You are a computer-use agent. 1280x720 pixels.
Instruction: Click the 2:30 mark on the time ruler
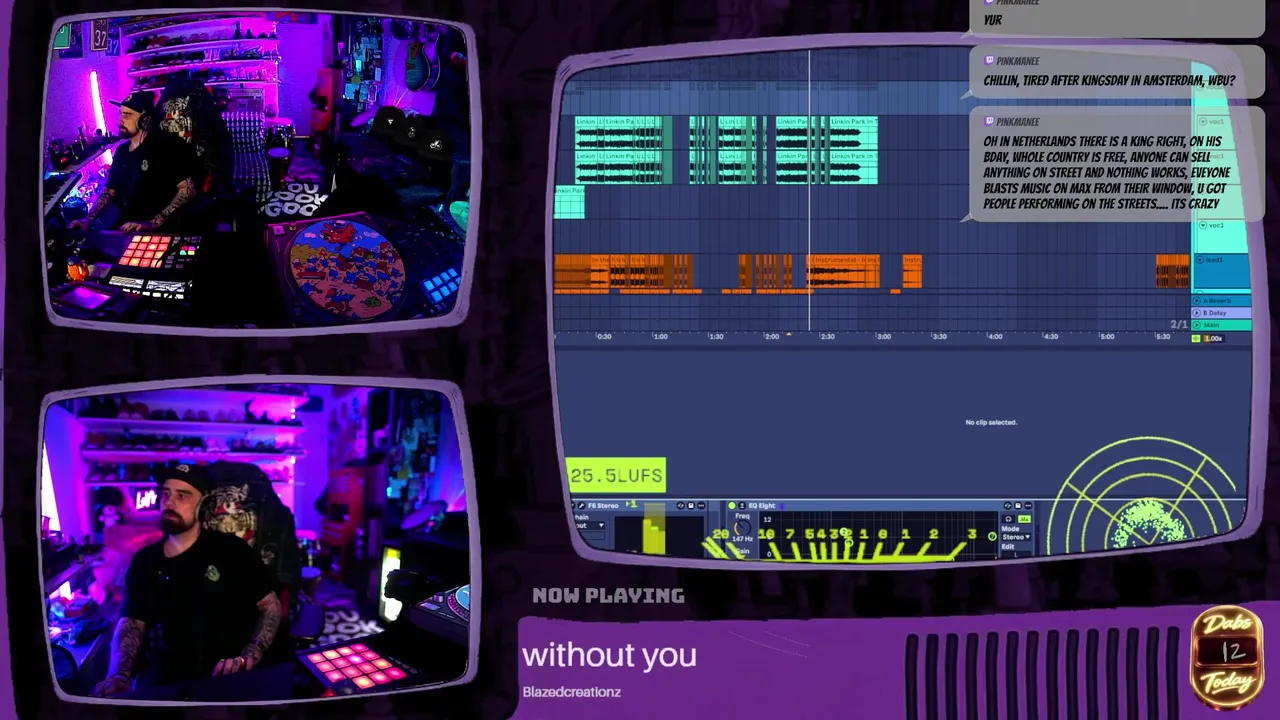click(x=827, y=336)
